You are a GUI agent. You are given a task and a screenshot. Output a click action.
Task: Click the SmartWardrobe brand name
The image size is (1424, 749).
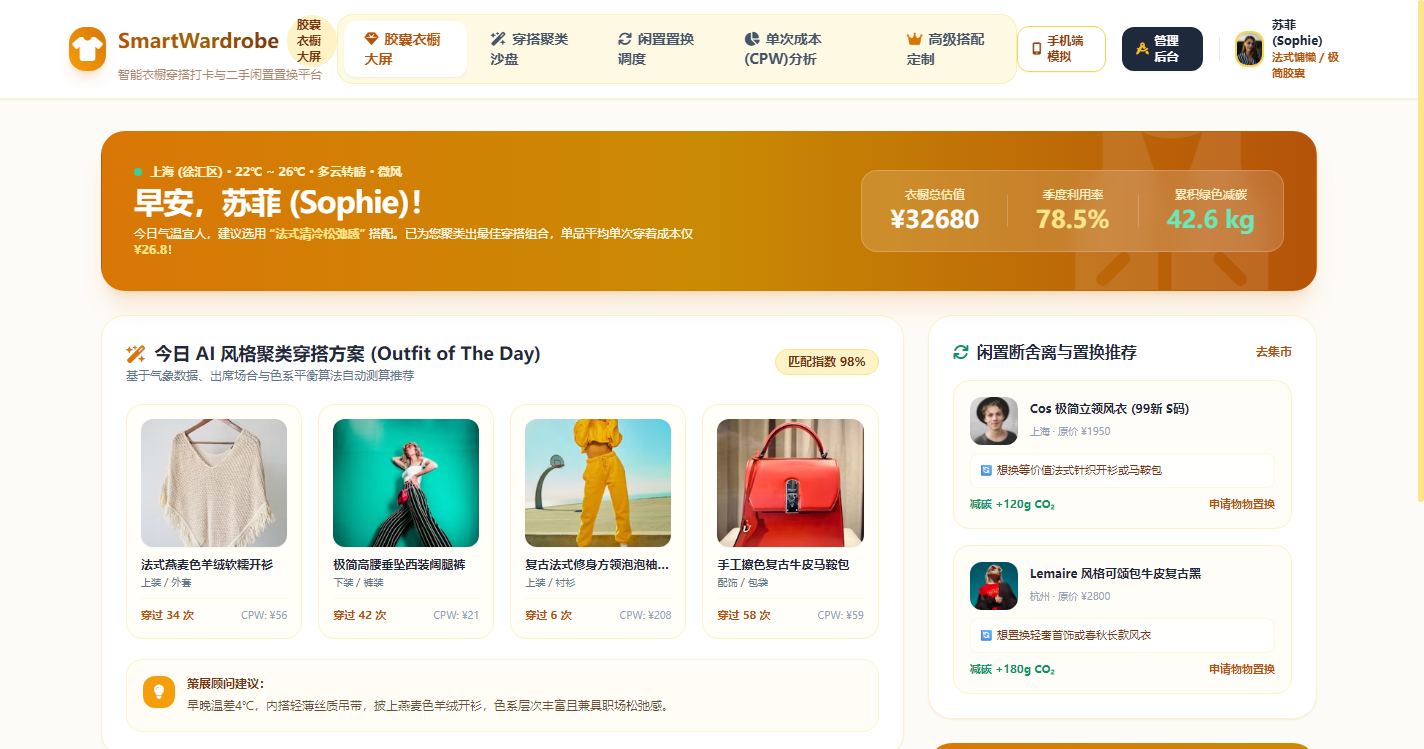click(198, 41)
